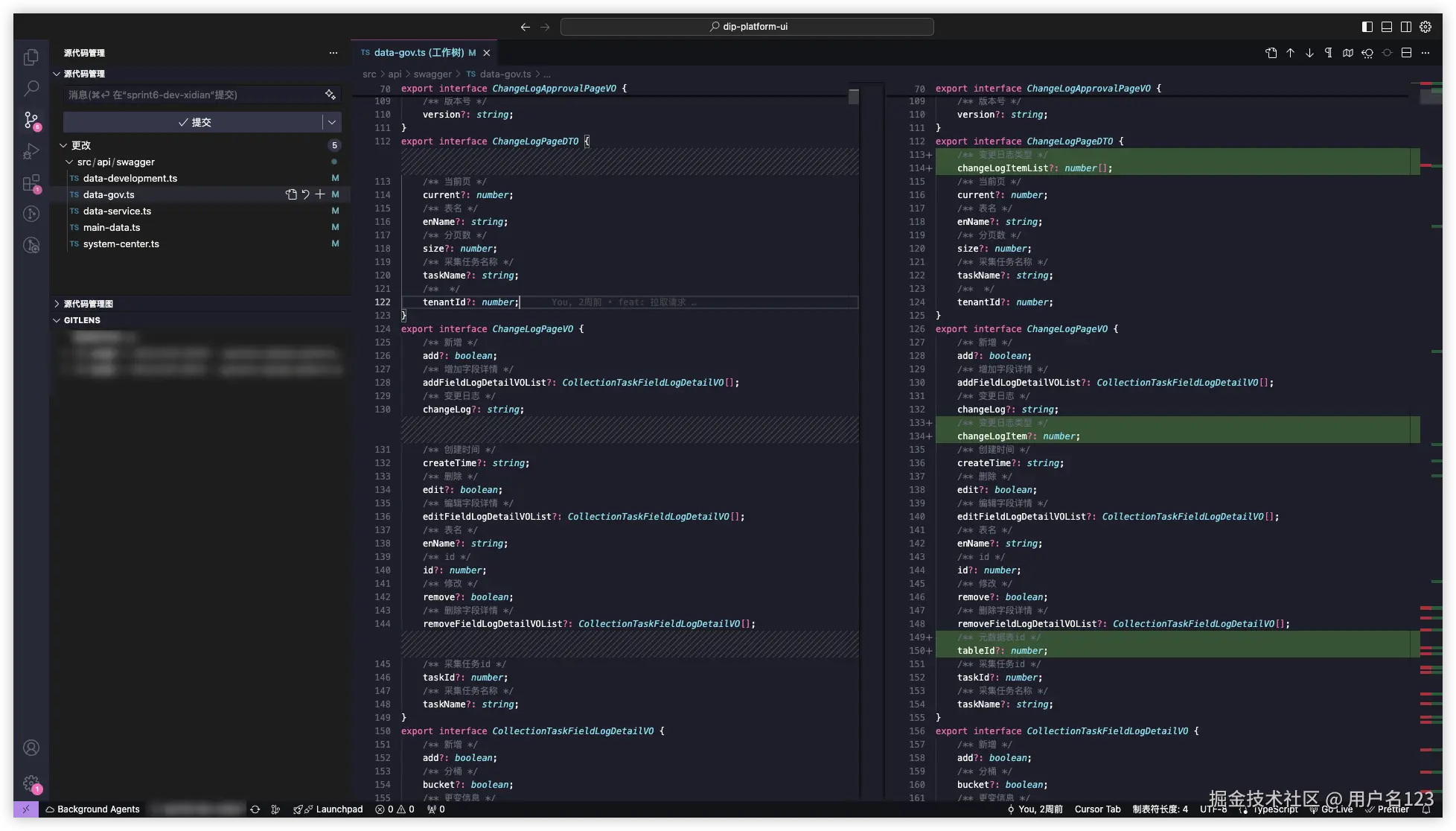Stage changes for data-gov.ts with plus icon
This screenshot has width=1456, height=831.
[x=320, y=194]
